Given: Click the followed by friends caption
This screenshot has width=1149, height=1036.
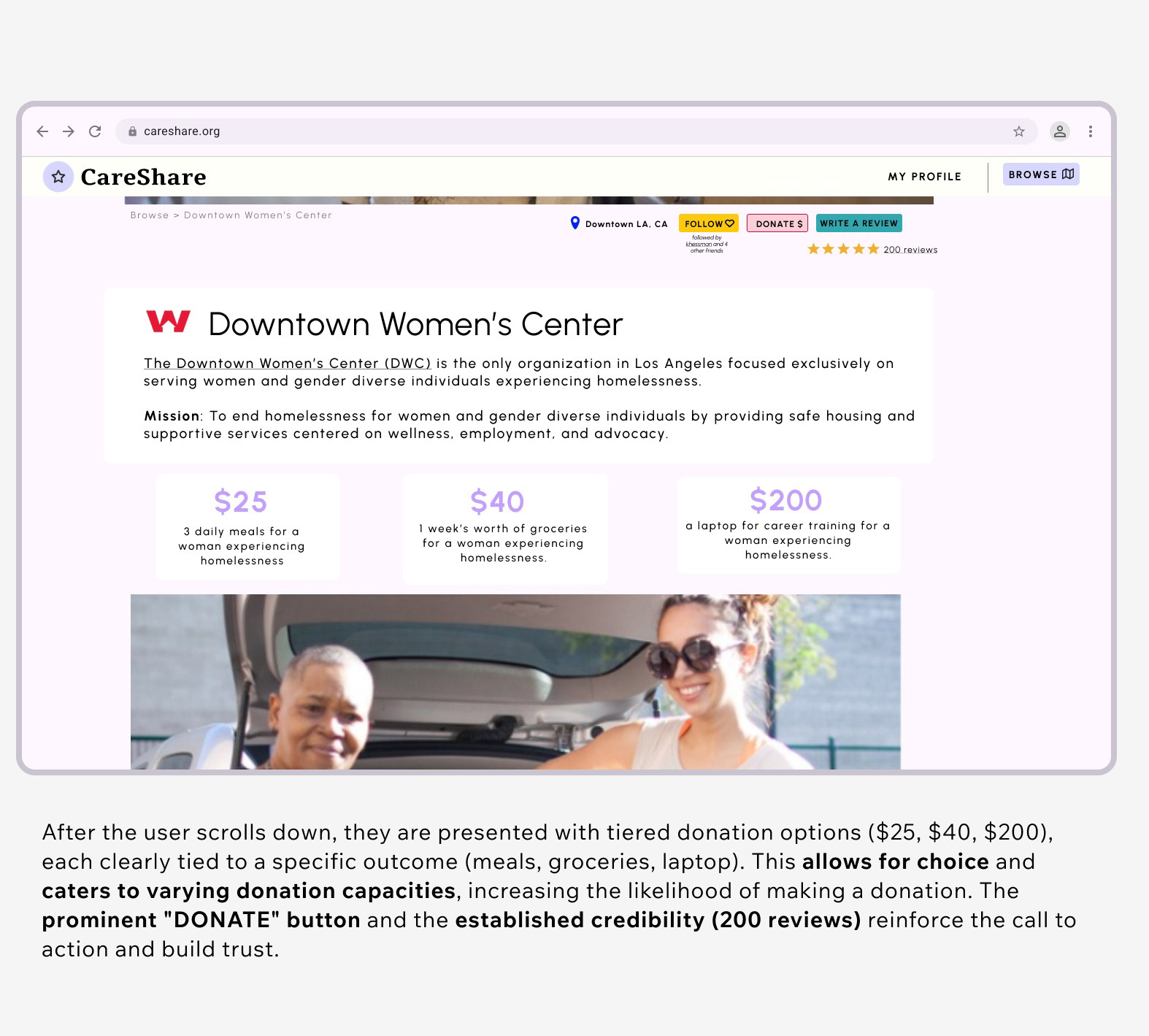Looking at the screenshot, I should tap(707, 244).
